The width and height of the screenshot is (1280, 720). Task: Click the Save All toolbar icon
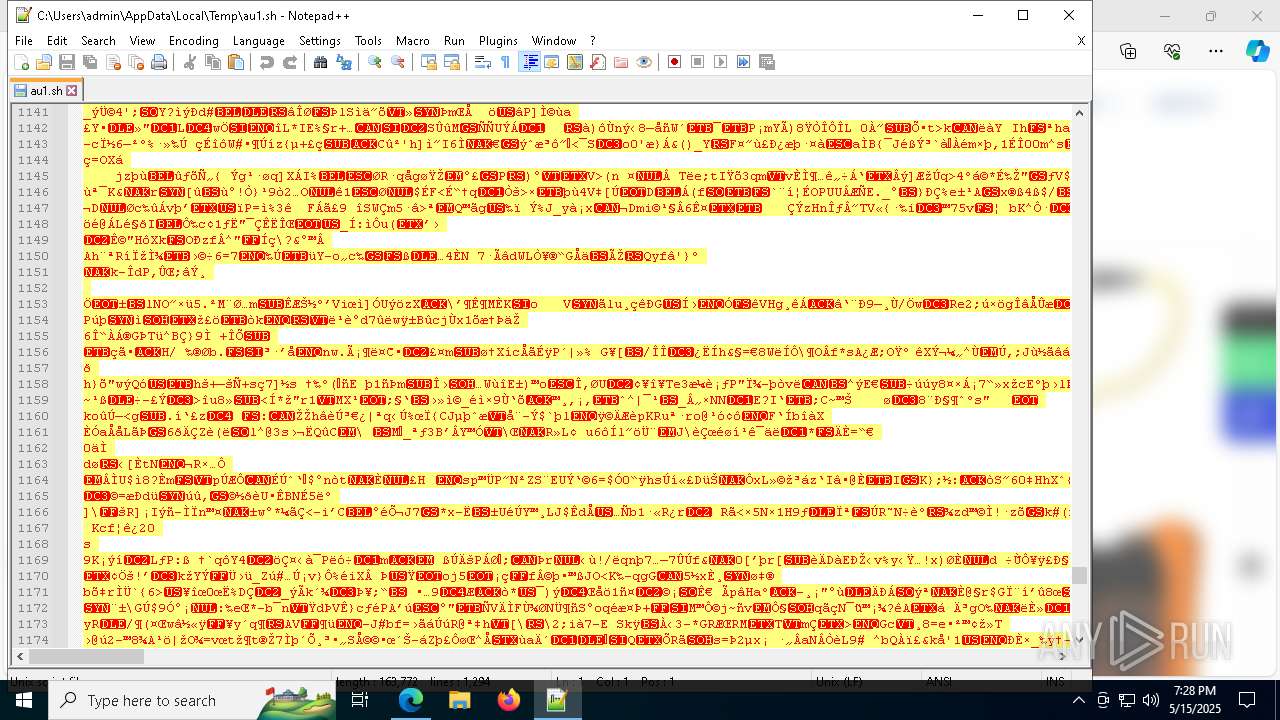click(89, 62)
